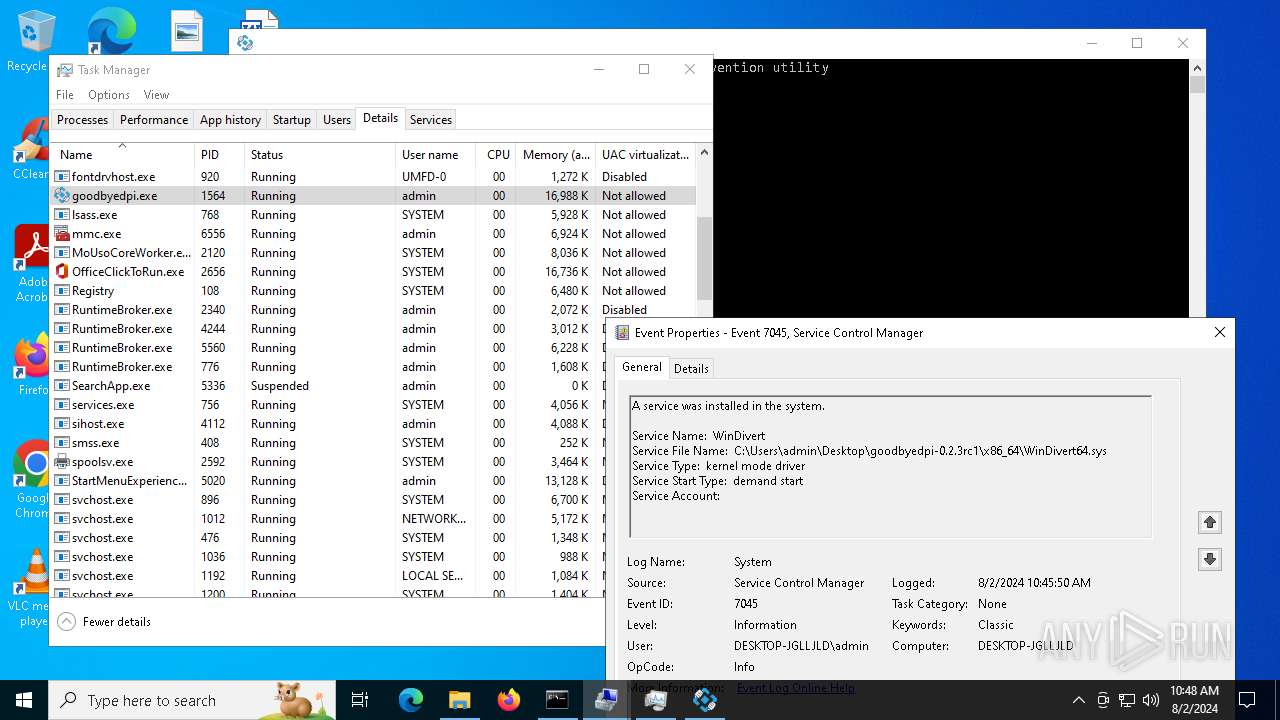
Task: Open network settings tray icon
Action: 1127,700
